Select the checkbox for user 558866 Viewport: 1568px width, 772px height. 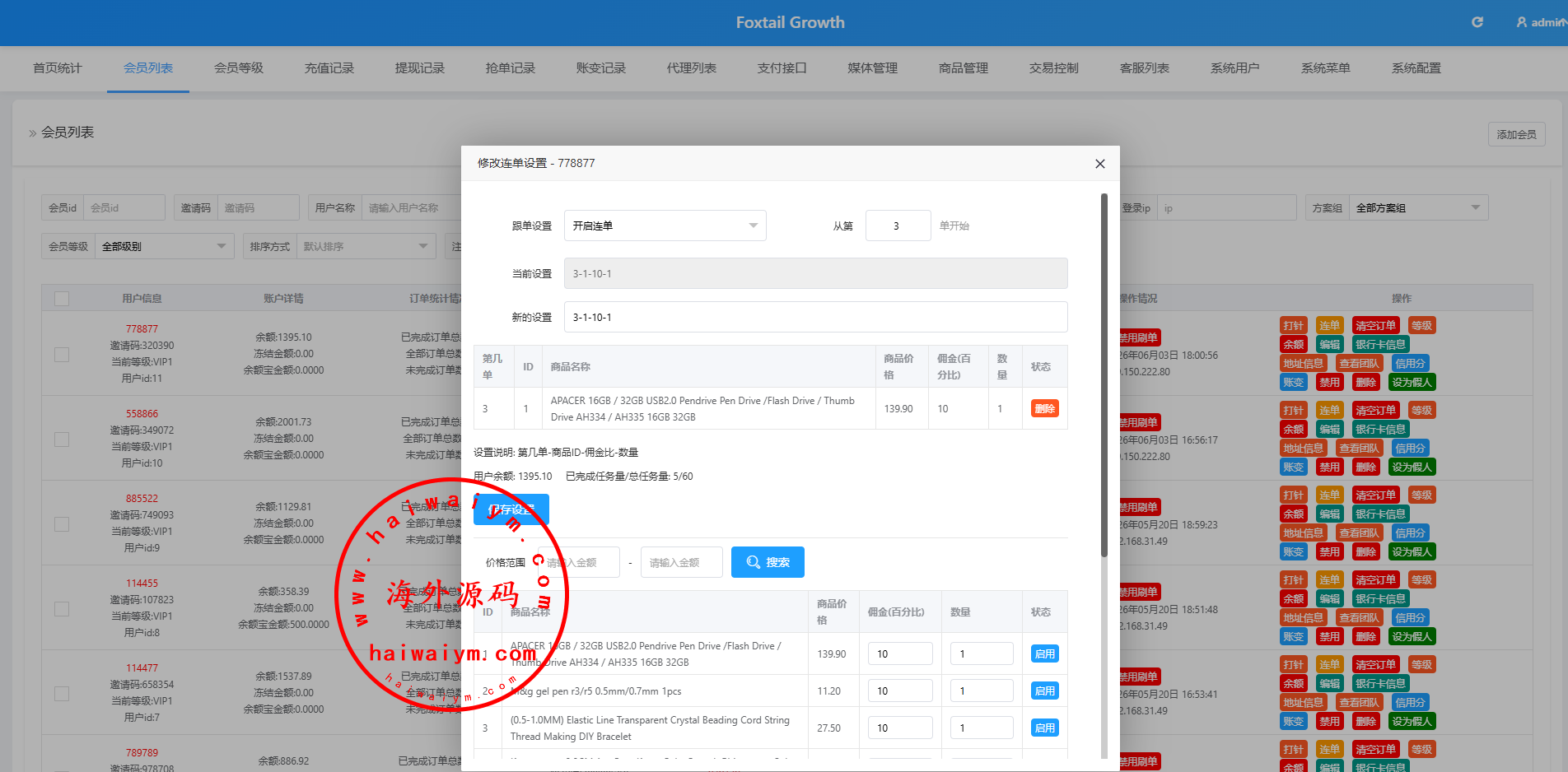pyautogui.click(x=62, y=439)
